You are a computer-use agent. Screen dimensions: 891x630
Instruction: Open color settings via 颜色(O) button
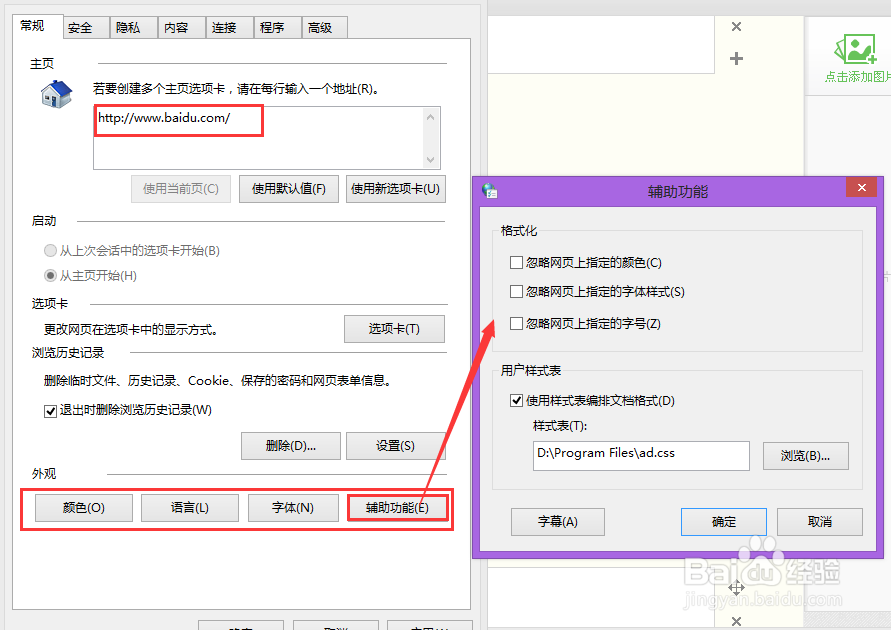83,507
